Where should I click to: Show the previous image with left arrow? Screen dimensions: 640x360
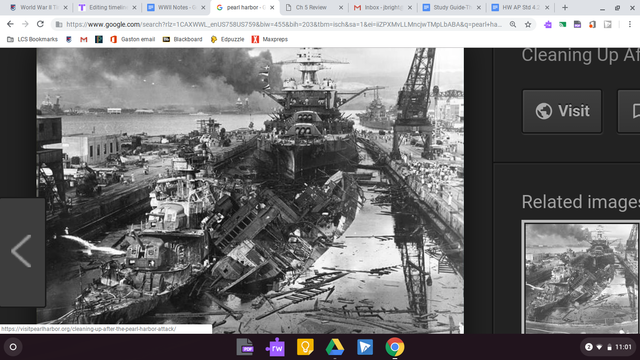tap(22, 251)
